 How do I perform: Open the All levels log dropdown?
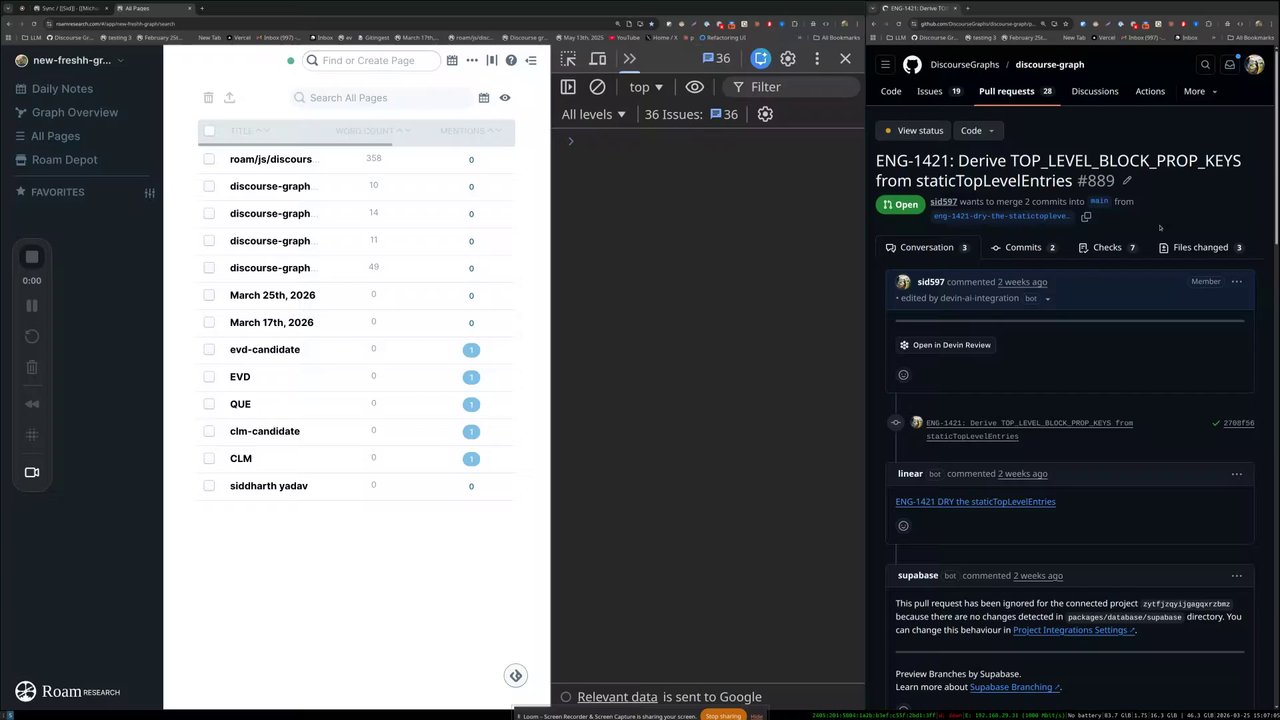(x=594, y=114)
